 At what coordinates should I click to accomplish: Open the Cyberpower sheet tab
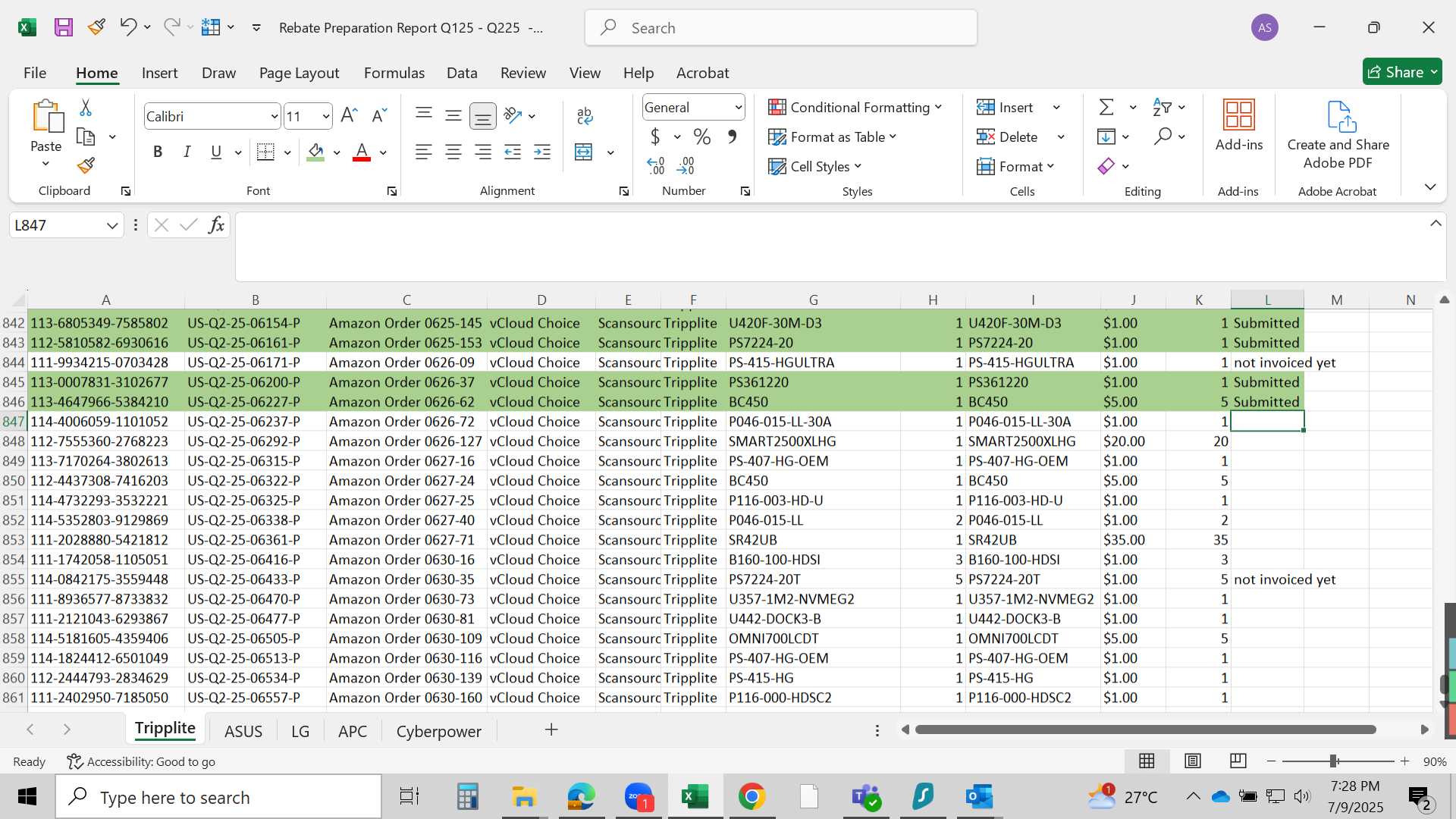pyautogui.click(x=439, y=731)
